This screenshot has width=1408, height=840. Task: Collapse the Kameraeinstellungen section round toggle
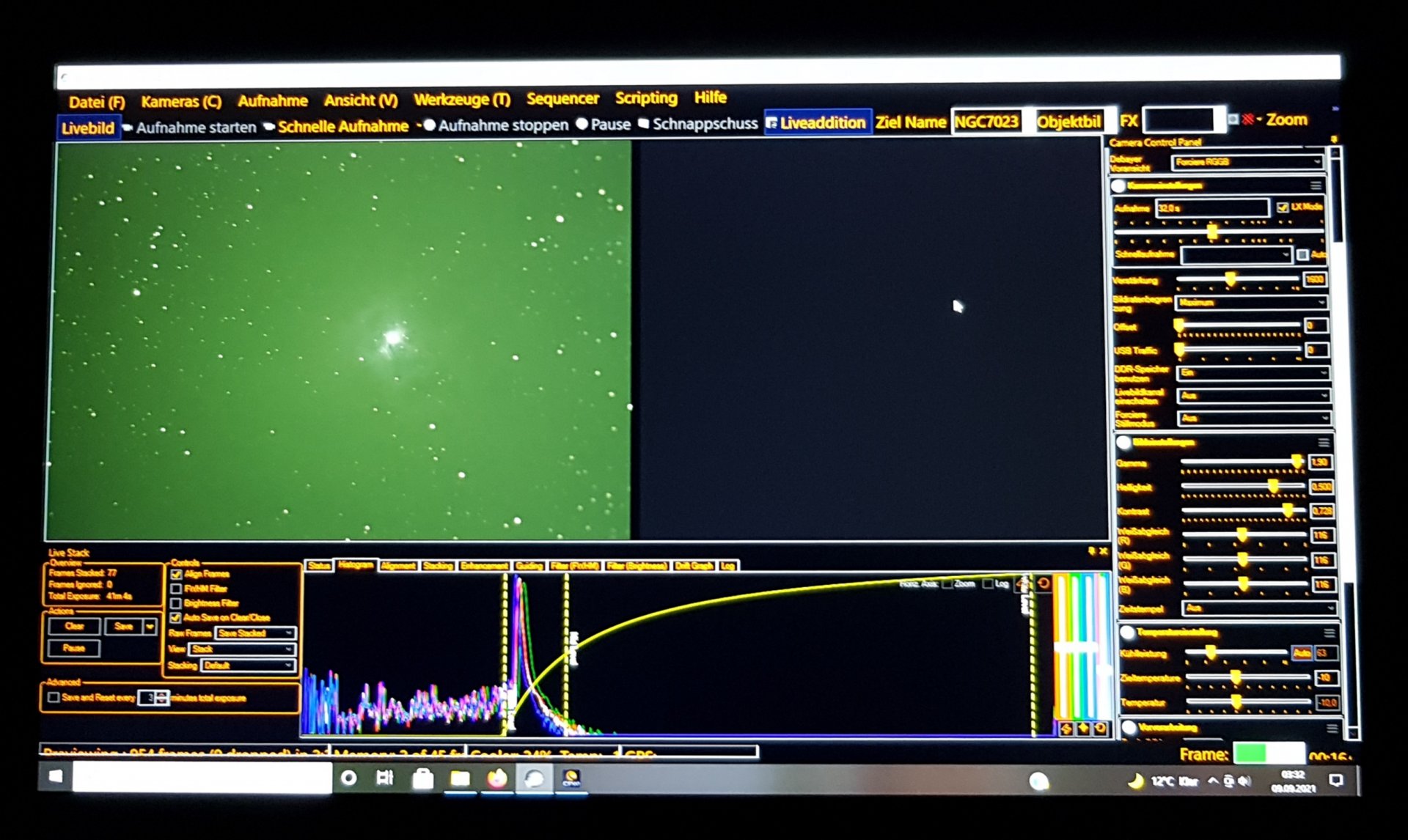[x=1118, y=186]
